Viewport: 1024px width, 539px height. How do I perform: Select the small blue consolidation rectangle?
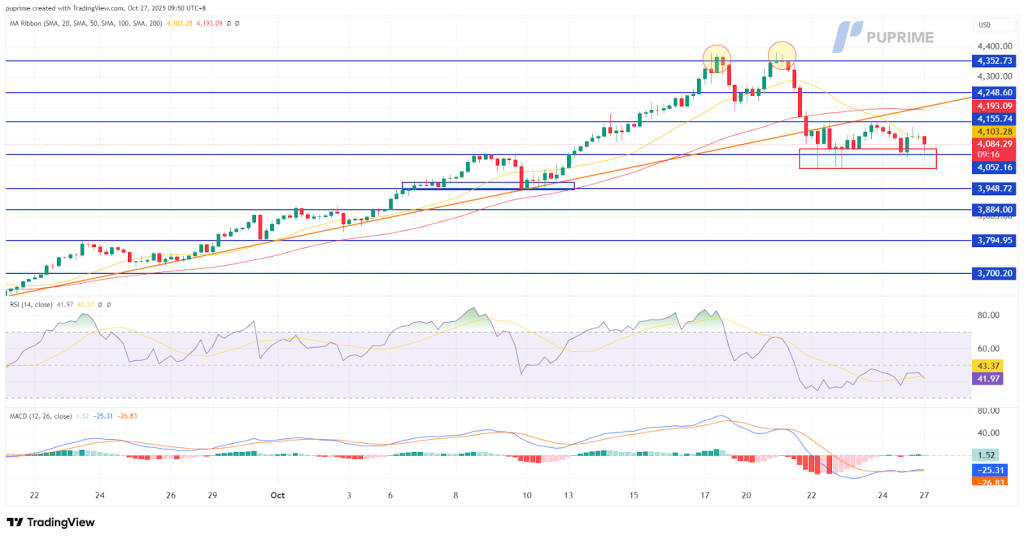(x=487, y=185)
